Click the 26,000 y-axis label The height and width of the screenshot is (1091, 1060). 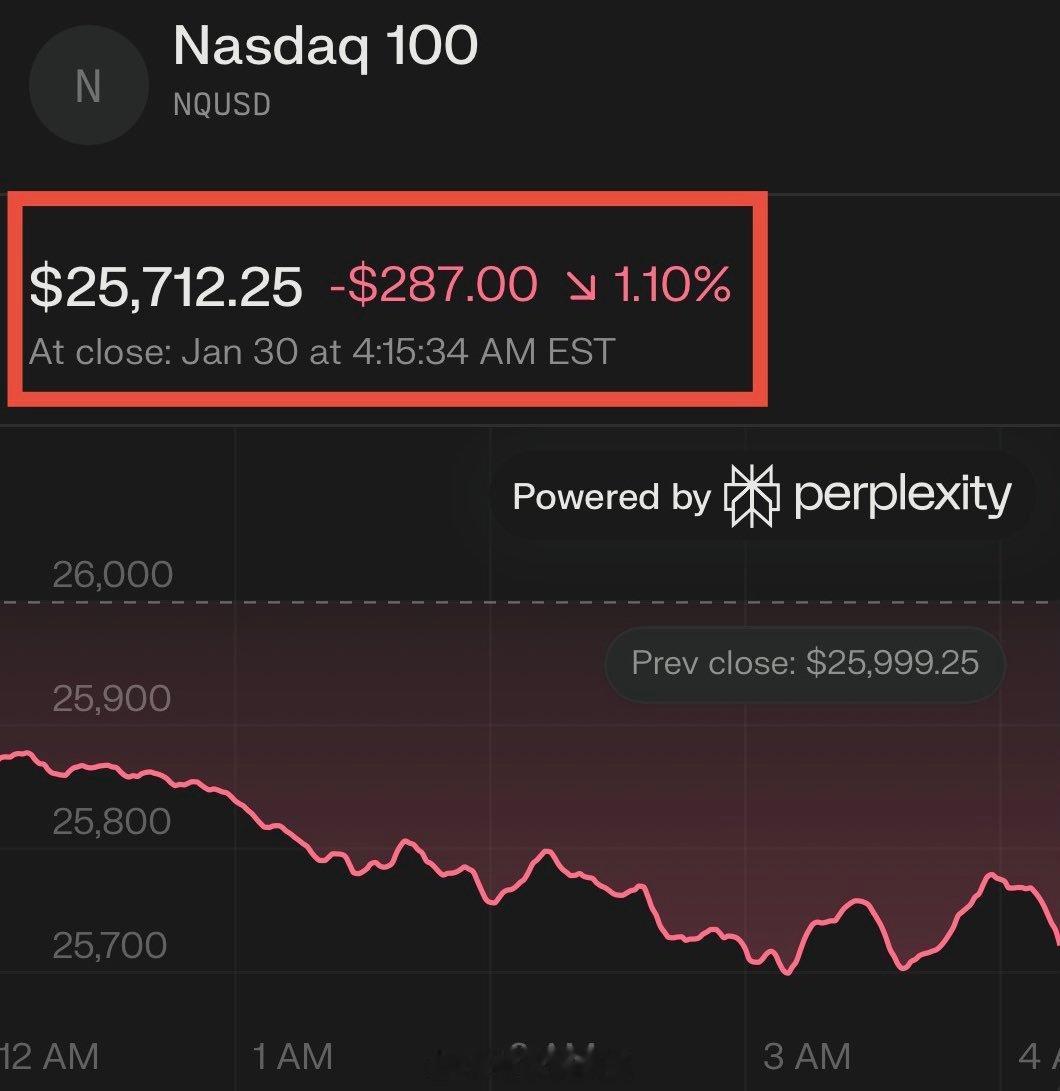click(x=112, y=574)
